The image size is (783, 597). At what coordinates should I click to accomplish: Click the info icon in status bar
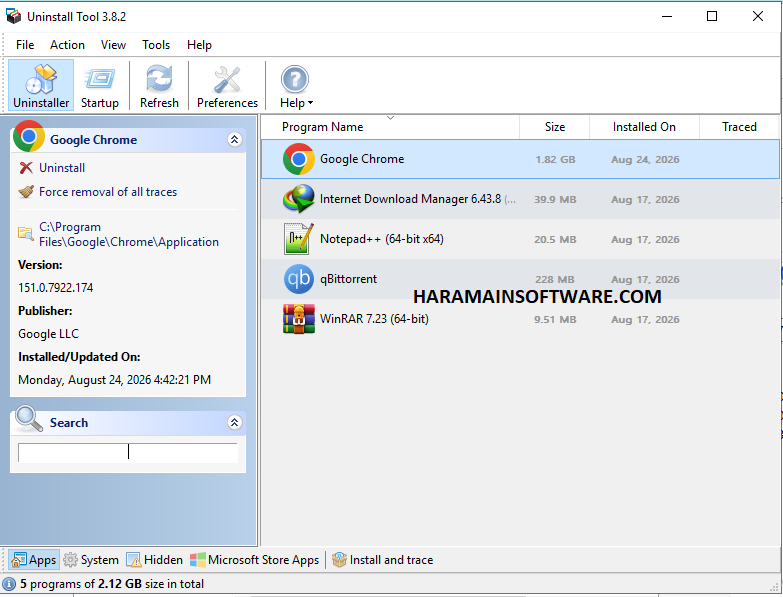pos(9,584)
